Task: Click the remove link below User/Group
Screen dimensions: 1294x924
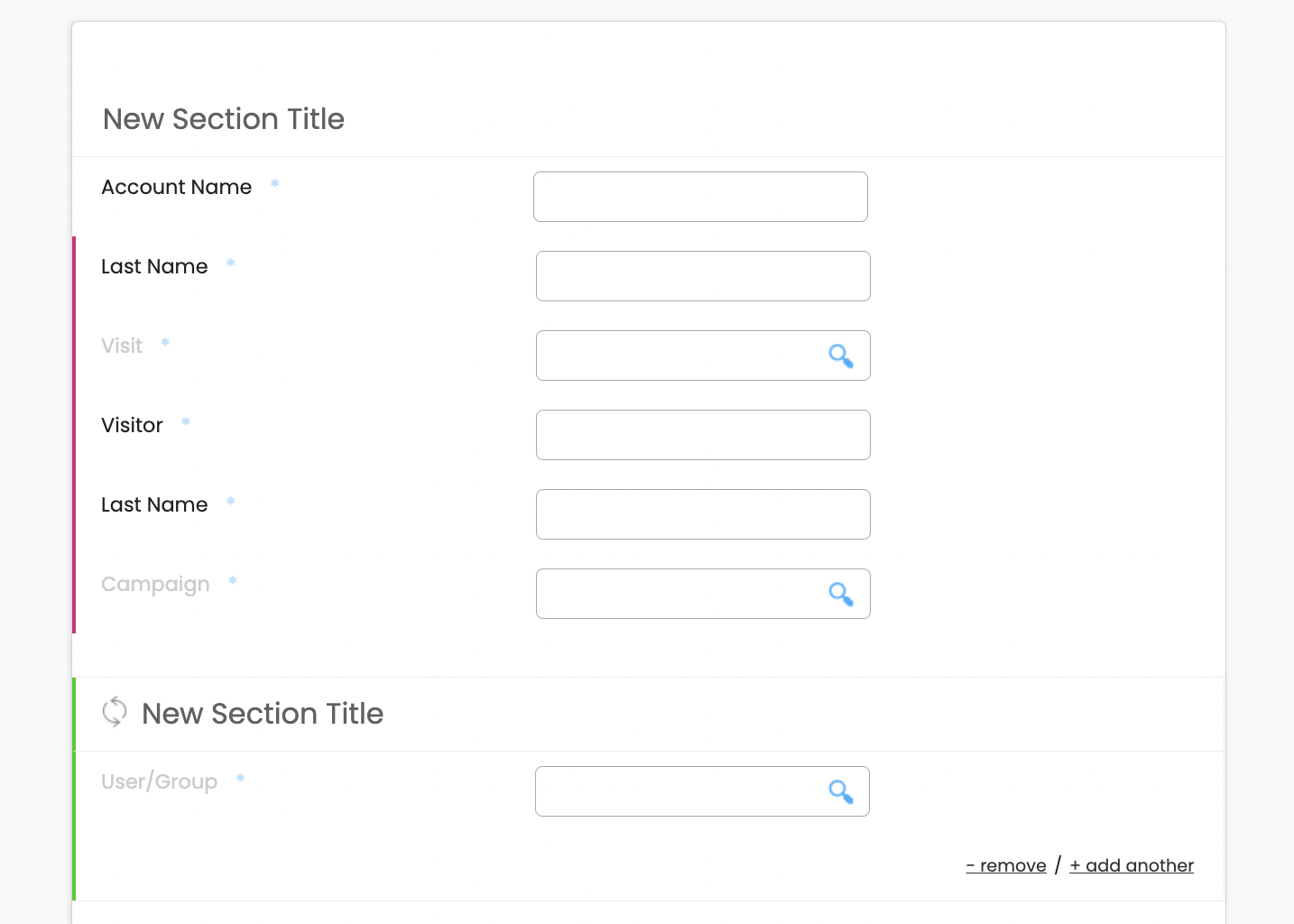Action: coord(1005,865)
